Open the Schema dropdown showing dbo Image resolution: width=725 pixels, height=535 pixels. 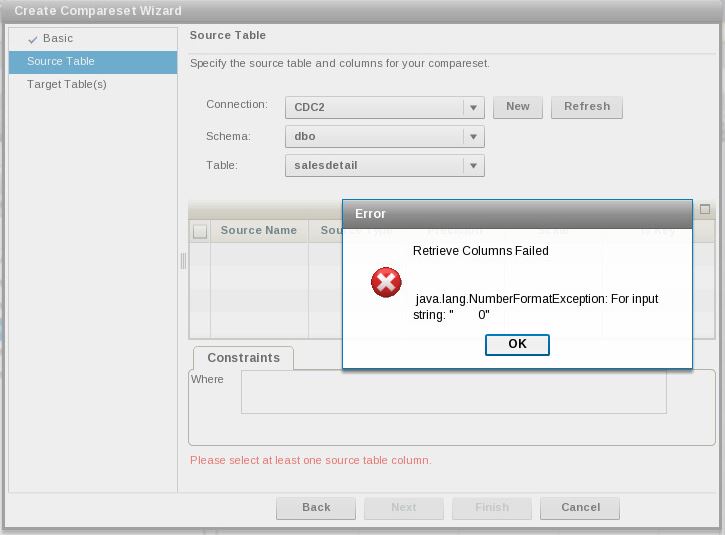pyautogui.click(x=385, y=136)
